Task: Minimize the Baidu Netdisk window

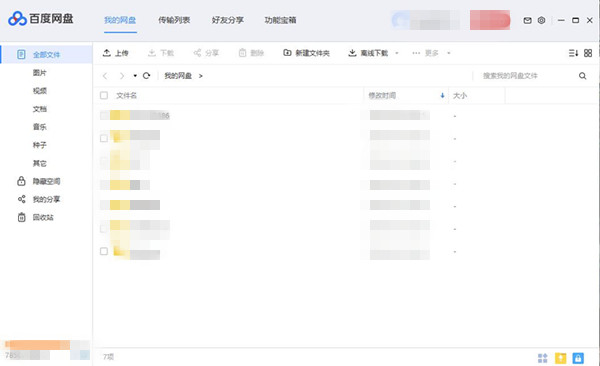Action: click(561, 20)
